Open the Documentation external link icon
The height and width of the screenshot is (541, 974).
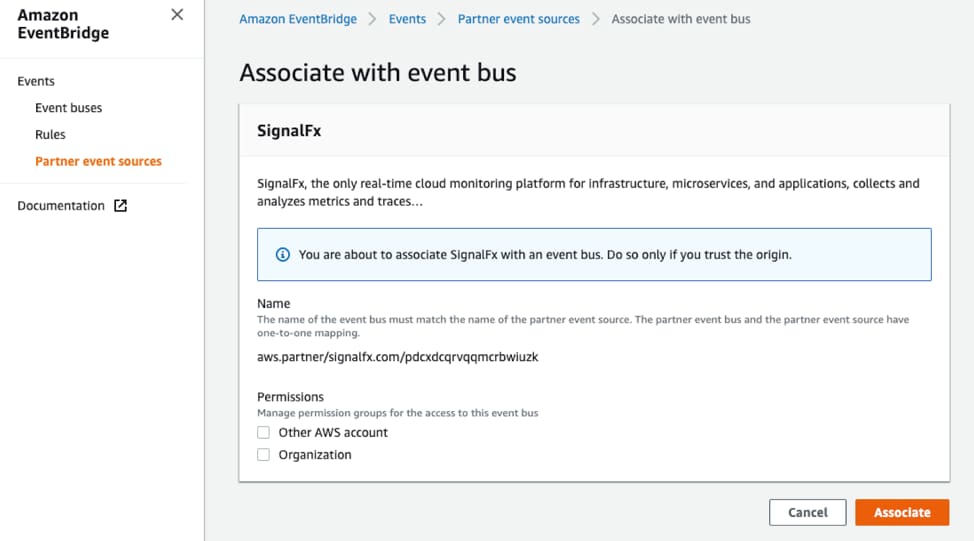[x=121, y=206]
